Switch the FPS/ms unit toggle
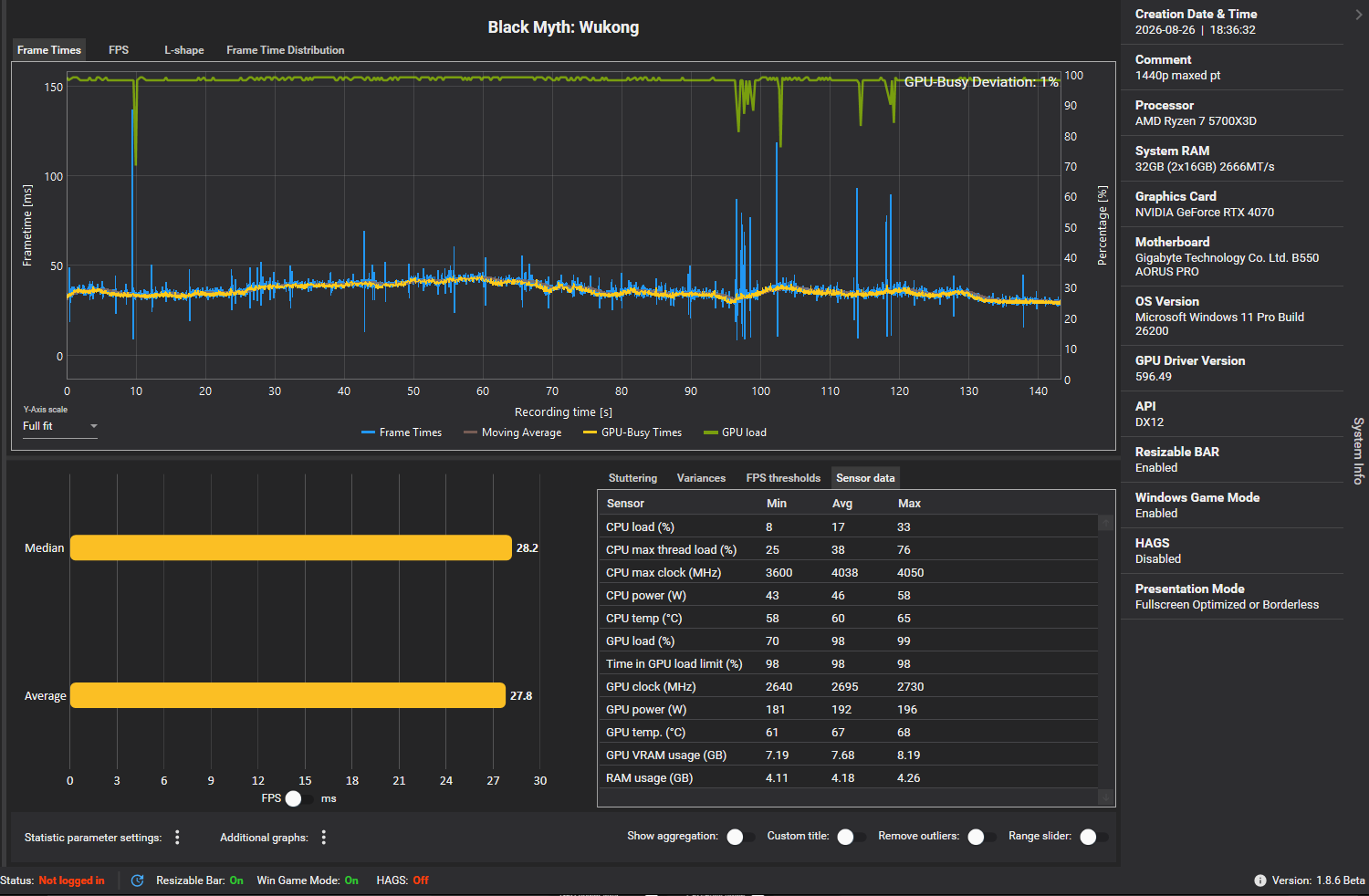The width and height of the screenshot is (1369, 896). (x=299, y=798)
